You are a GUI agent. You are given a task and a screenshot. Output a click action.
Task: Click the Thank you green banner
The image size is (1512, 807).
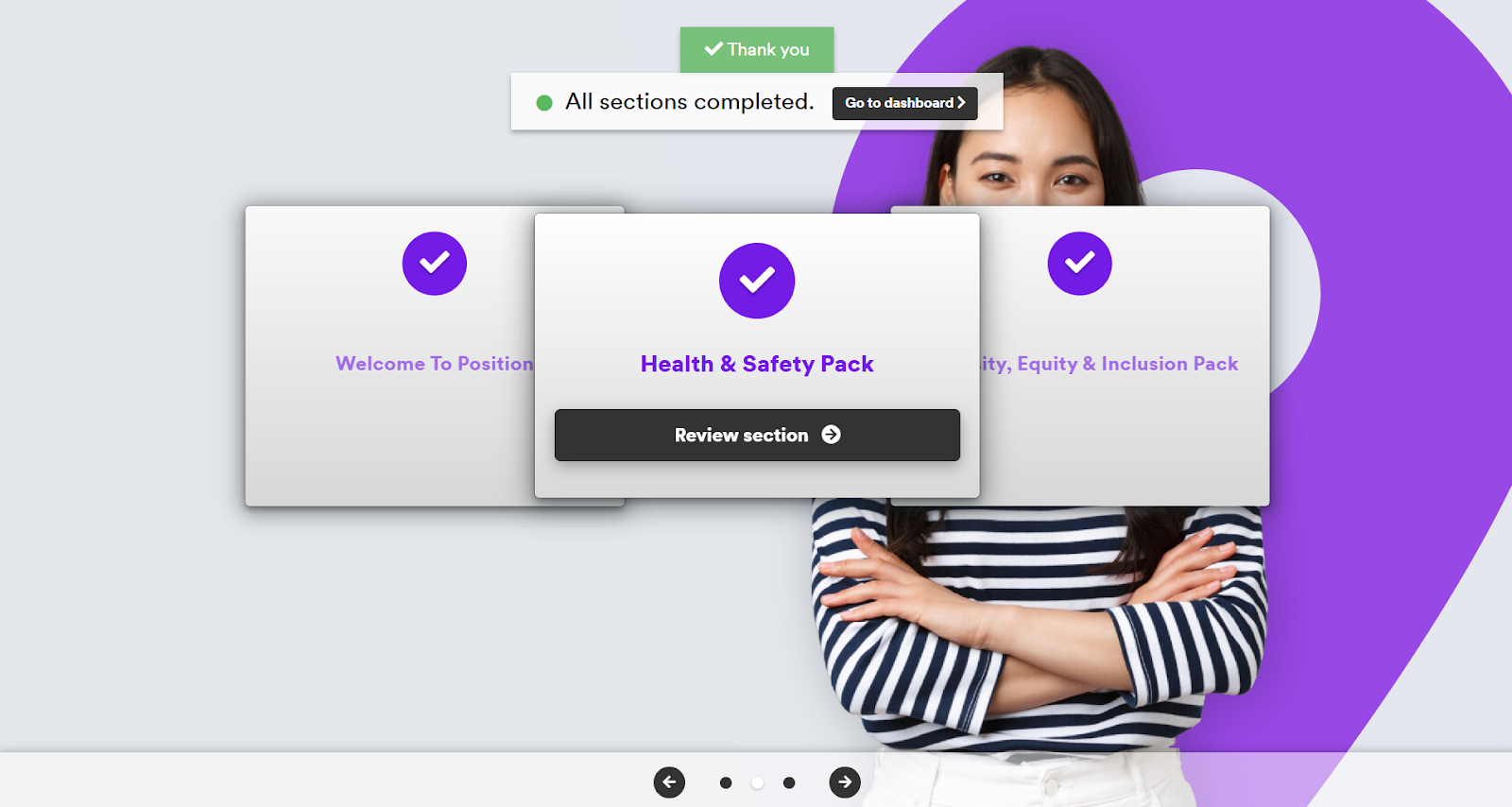click(757, 50)
